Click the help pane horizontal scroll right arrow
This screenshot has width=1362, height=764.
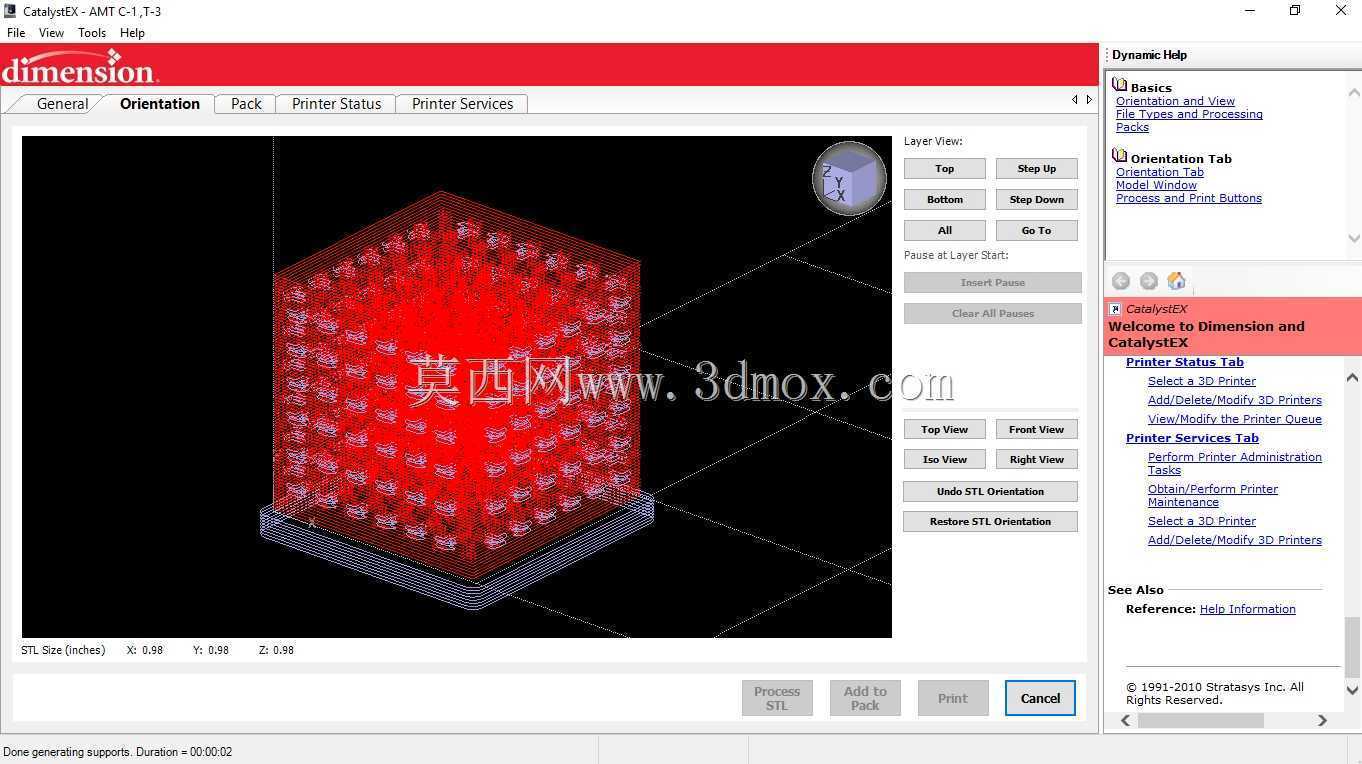pos(1322,720)
